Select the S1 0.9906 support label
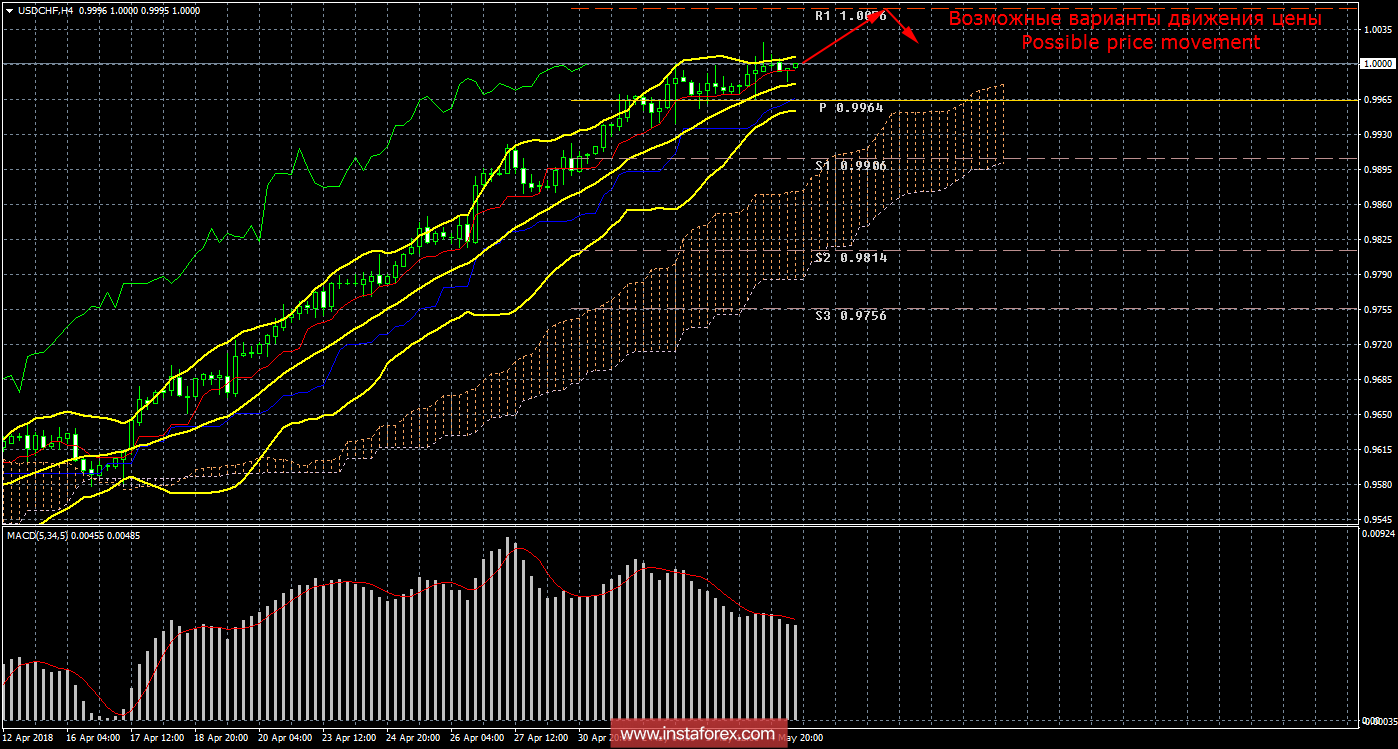1398x749 pixels. pos(850,166)
